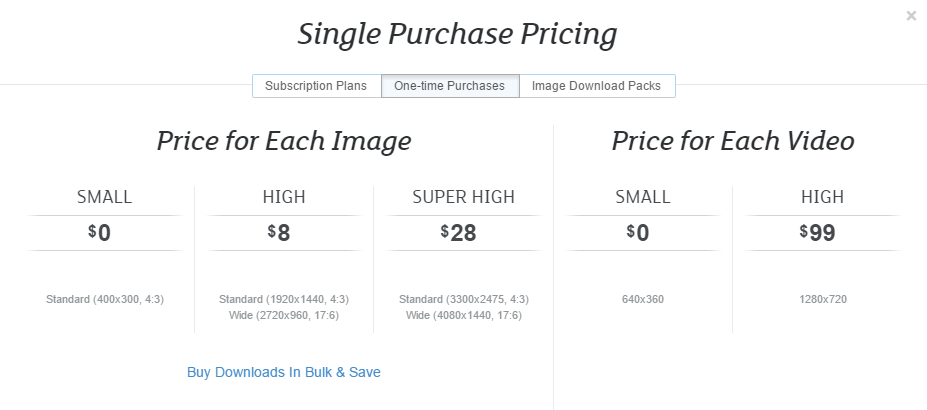Click the Standard (400x300, 4:3) size text

pos(104,299)
